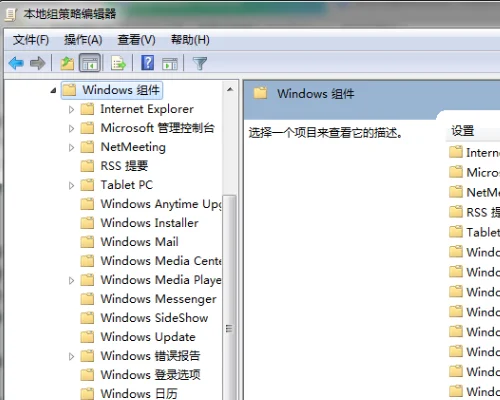Go up one level with folder-arrow icon
Viewport: 500px width, 400px height.
click(67, 63)
